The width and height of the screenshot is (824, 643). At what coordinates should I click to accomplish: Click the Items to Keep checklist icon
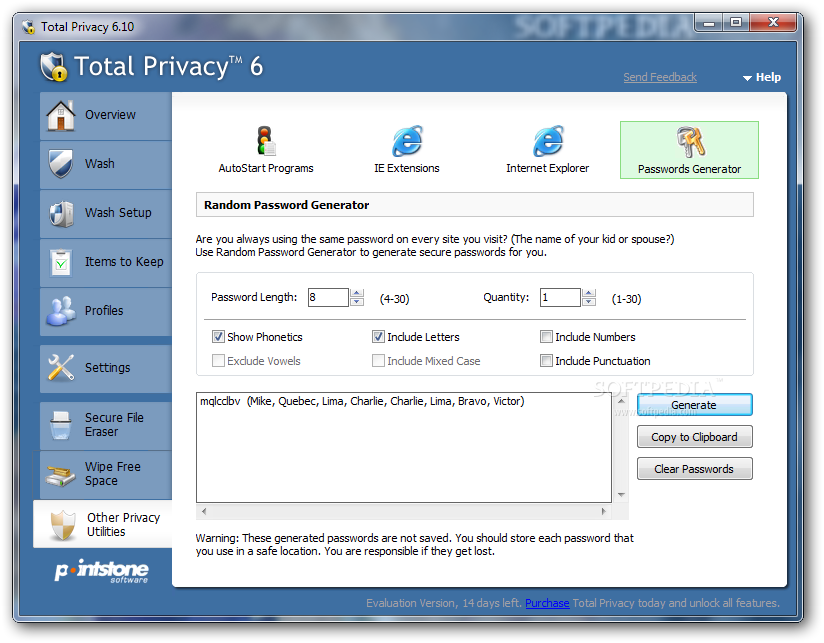(x=61, y=262)
